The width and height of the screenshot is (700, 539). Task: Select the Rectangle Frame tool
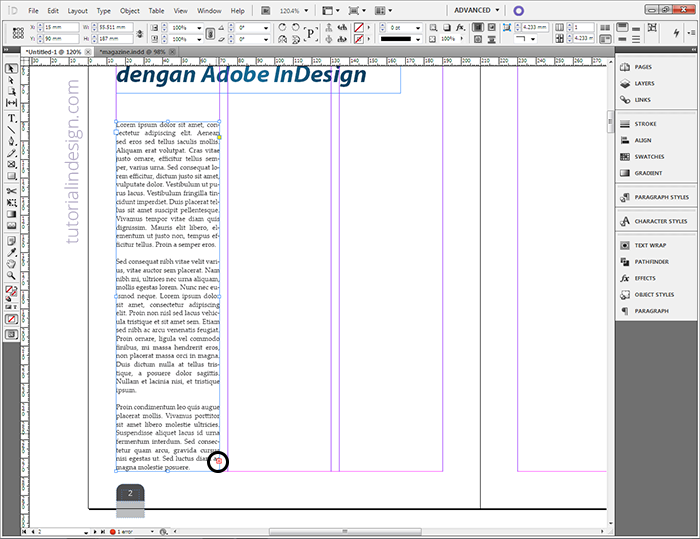[x=11, y=164]
